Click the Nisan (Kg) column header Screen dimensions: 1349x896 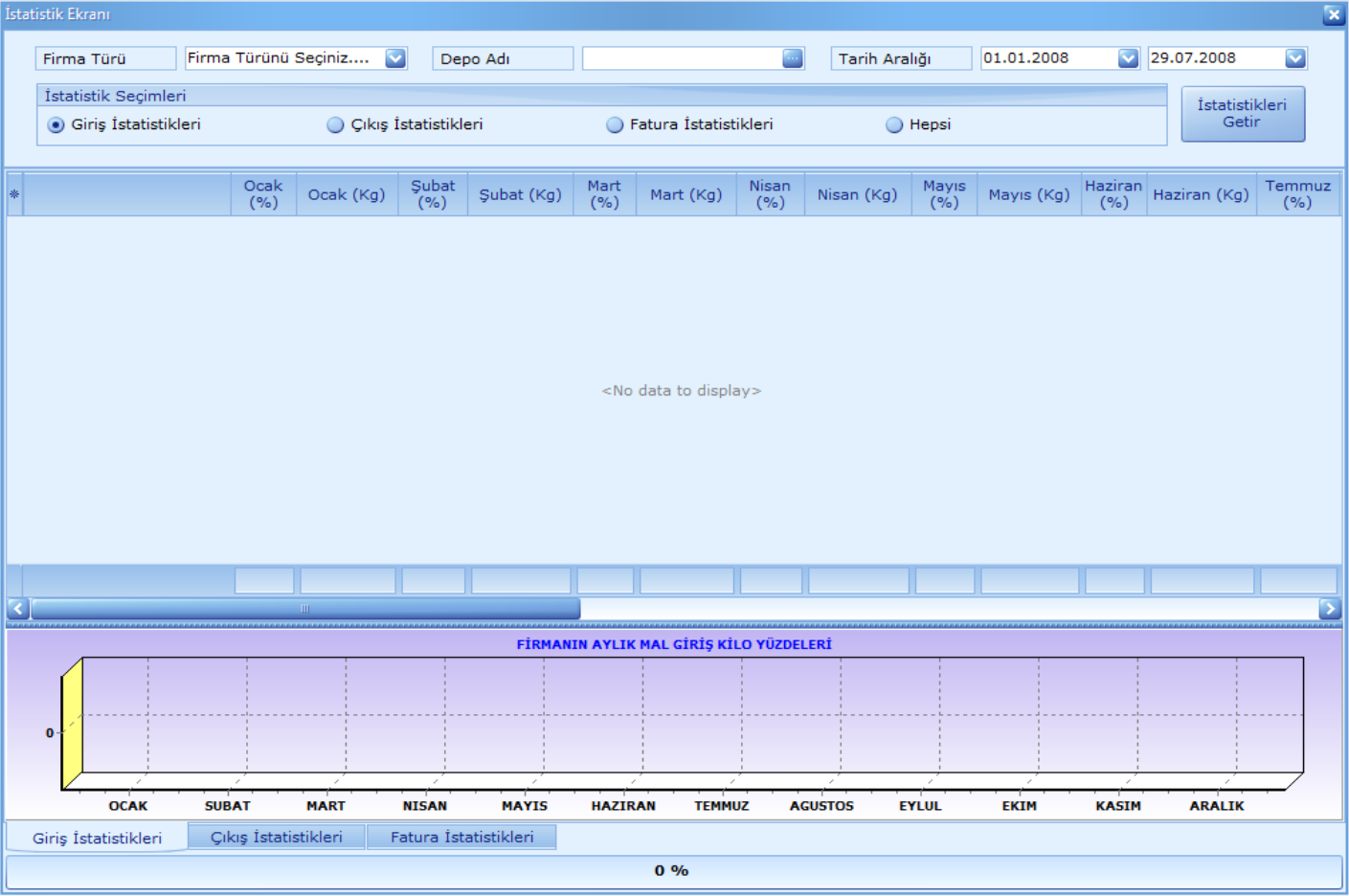pyautogui.click(x=858, y=194)
